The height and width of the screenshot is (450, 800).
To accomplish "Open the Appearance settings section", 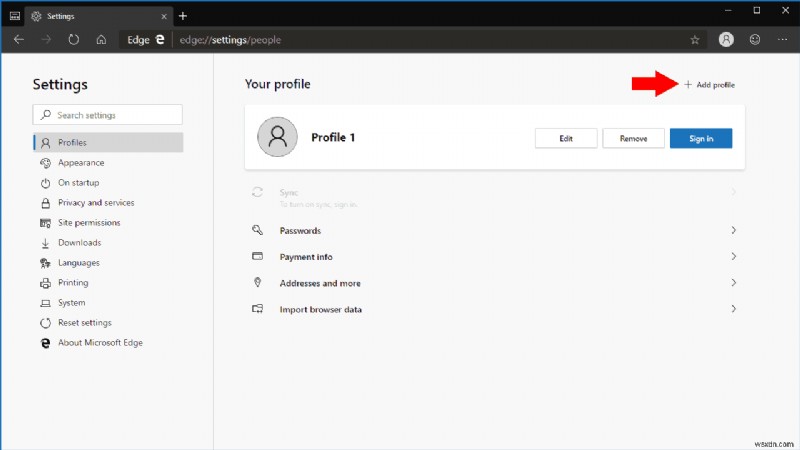I will (108, 162).
